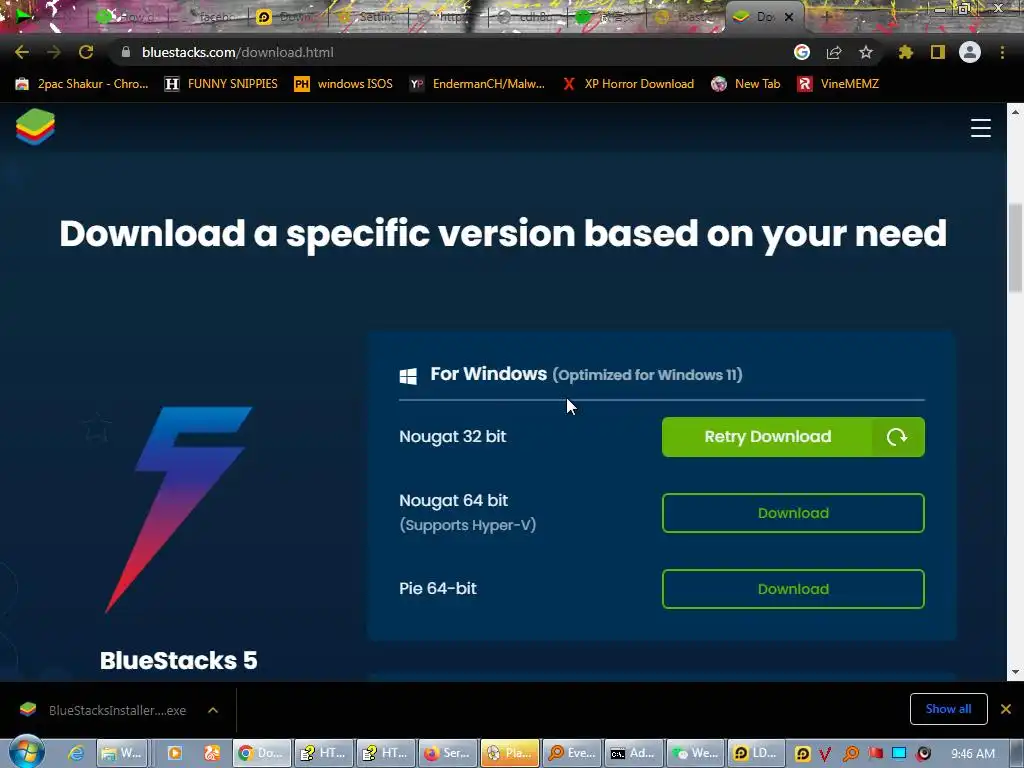Switch to the Chrome 'Do...' taskbar item

pyautogui.click(x=261, y=753)
